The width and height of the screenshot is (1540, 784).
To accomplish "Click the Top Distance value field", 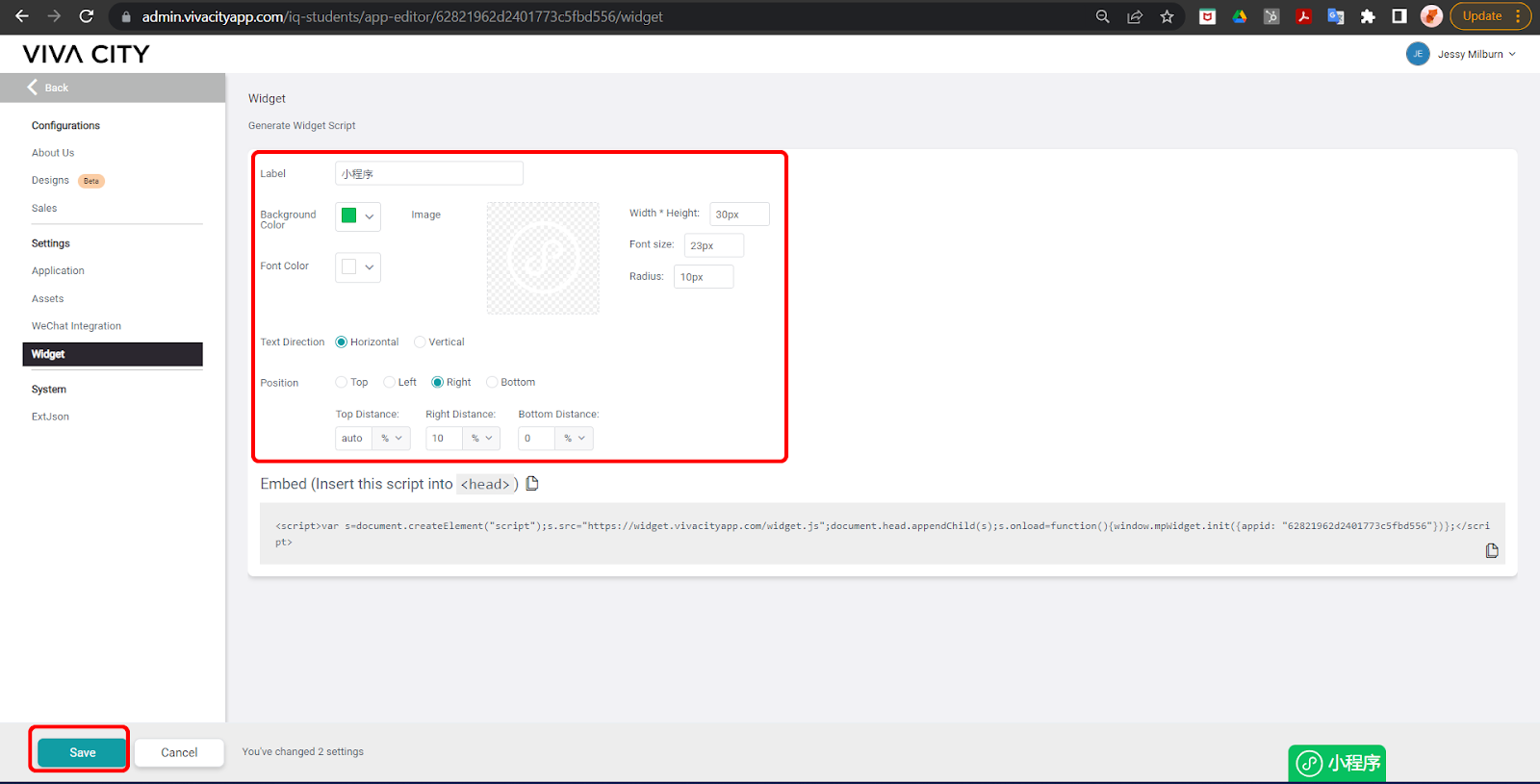I will 354,439.
